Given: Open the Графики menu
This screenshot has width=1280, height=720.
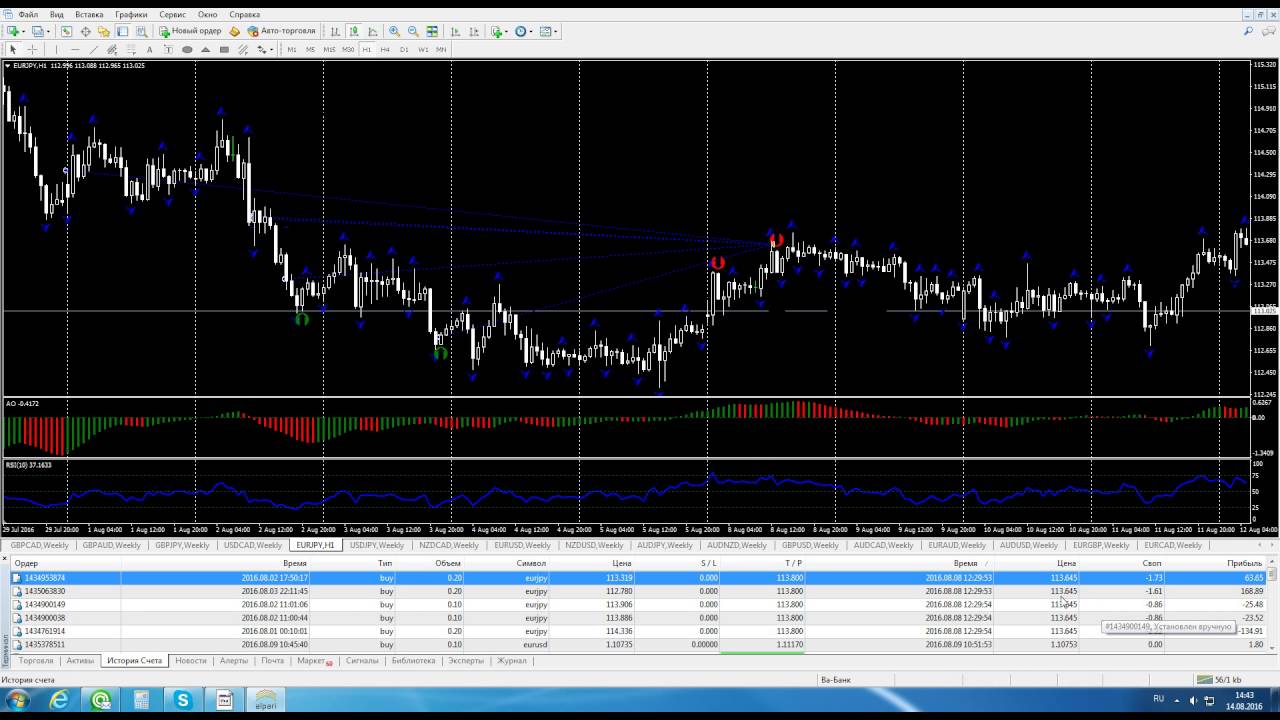Looking at the screenshot, I should tap(131, 15).
